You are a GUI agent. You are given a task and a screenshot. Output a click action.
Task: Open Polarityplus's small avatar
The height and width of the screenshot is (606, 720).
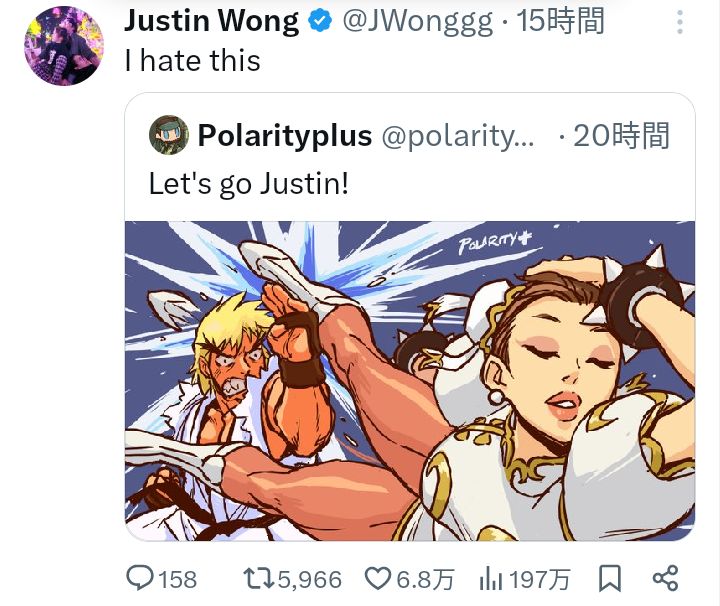169,135
